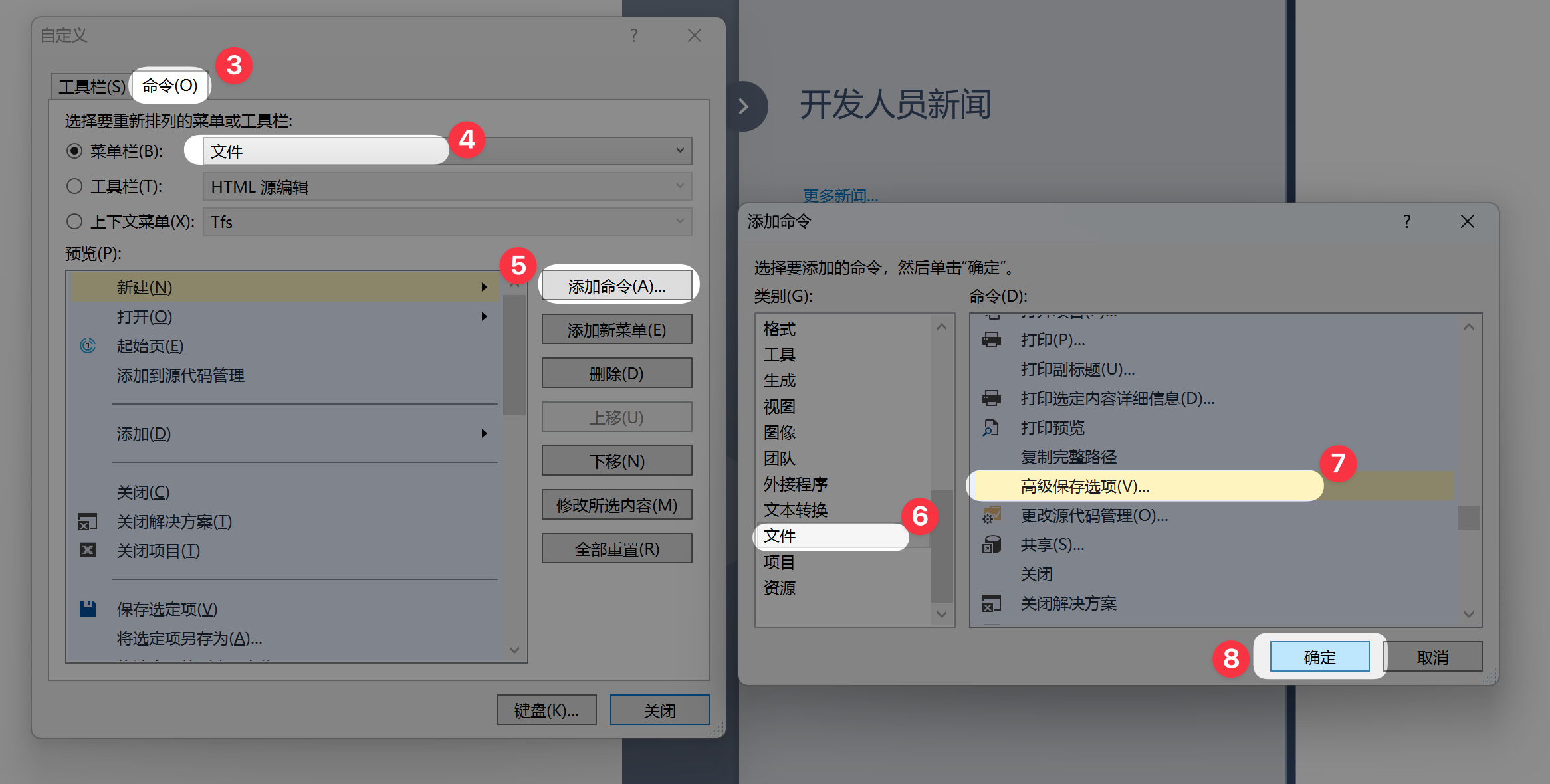The image size is (1550, 784).
Task: Click the 共享 cylinder icon in command list
Action: point(992,544)
